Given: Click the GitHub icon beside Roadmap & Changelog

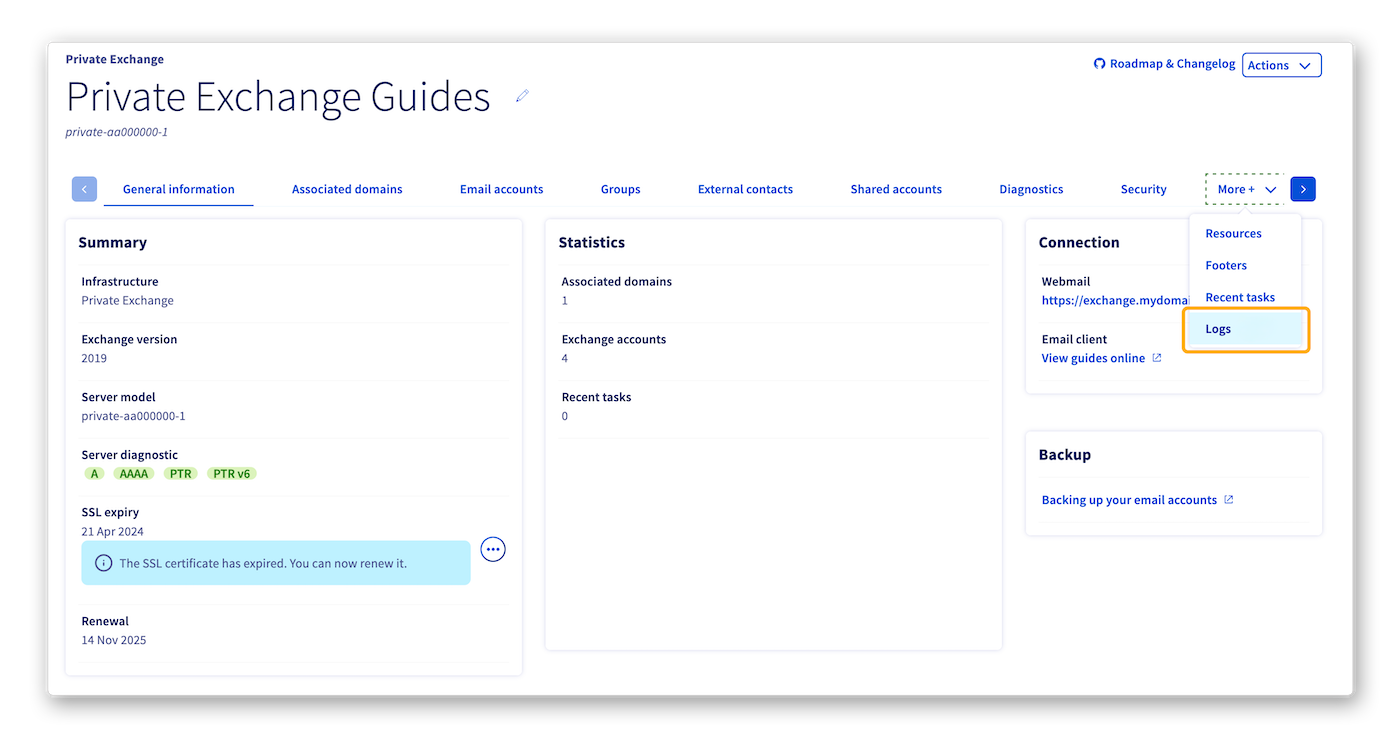Looking at the screenshot, I should pos(1098,63).
